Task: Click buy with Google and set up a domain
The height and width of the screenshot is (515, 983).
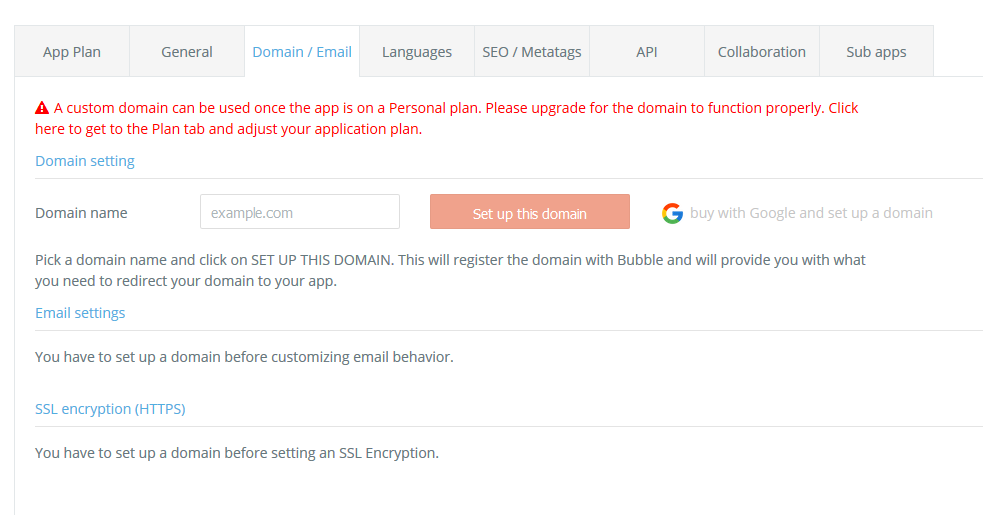Action: click(x=811, y=213)
